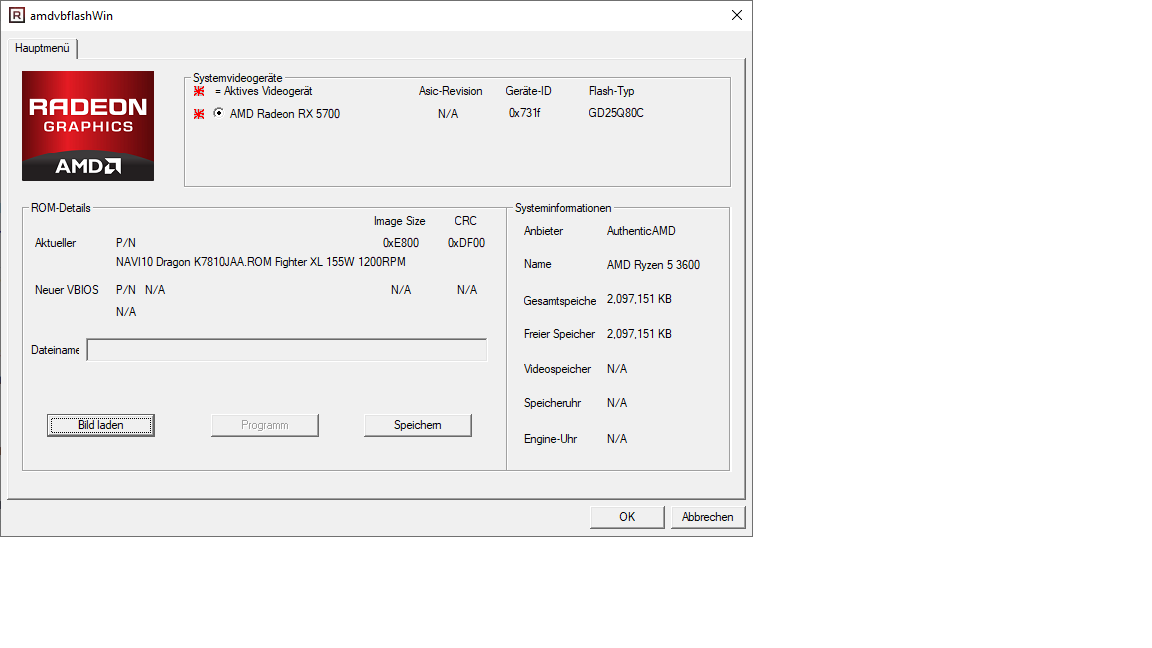Click Speichern to save the current VBIOS
The image size is (1152, 648).
[417, 424]
